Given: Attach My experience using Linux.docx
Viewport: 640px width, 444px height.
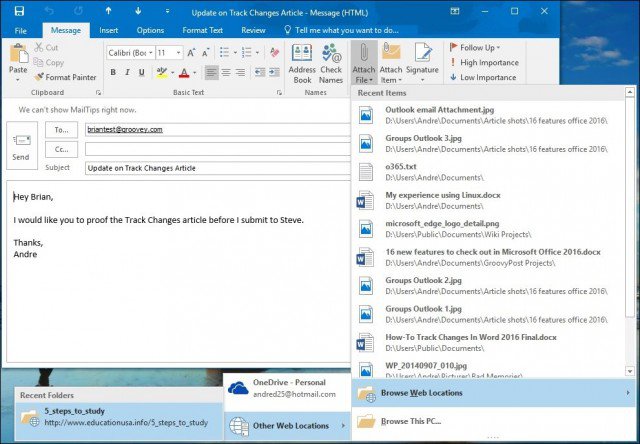Looking at the screenshot, I should (x=488, y=200).
